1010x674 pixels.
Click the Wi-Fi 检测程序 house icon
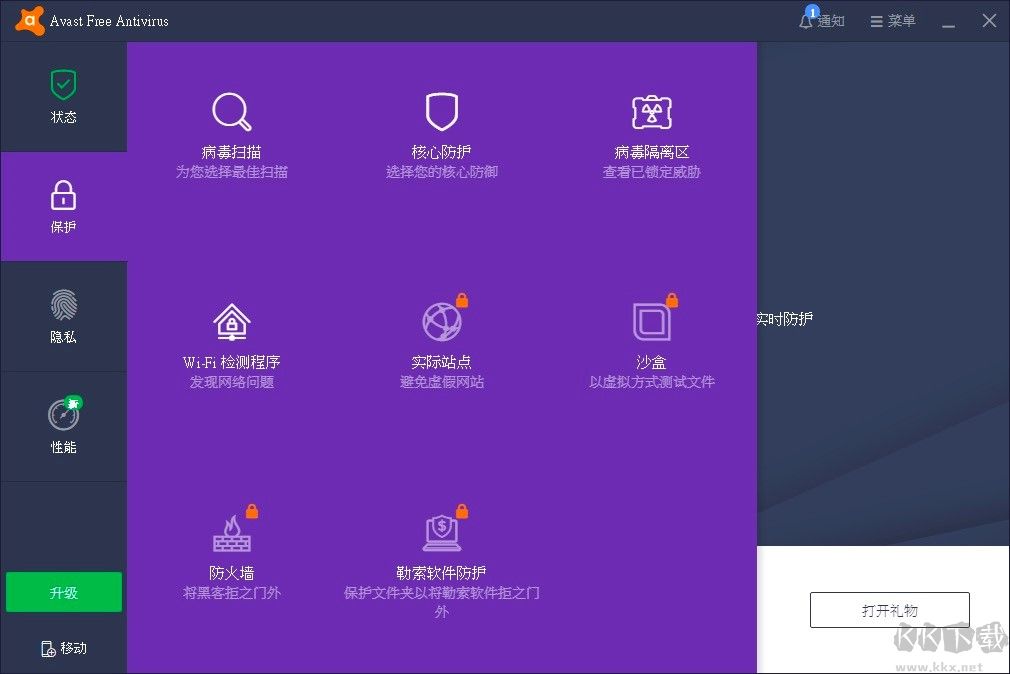(231, 322)
